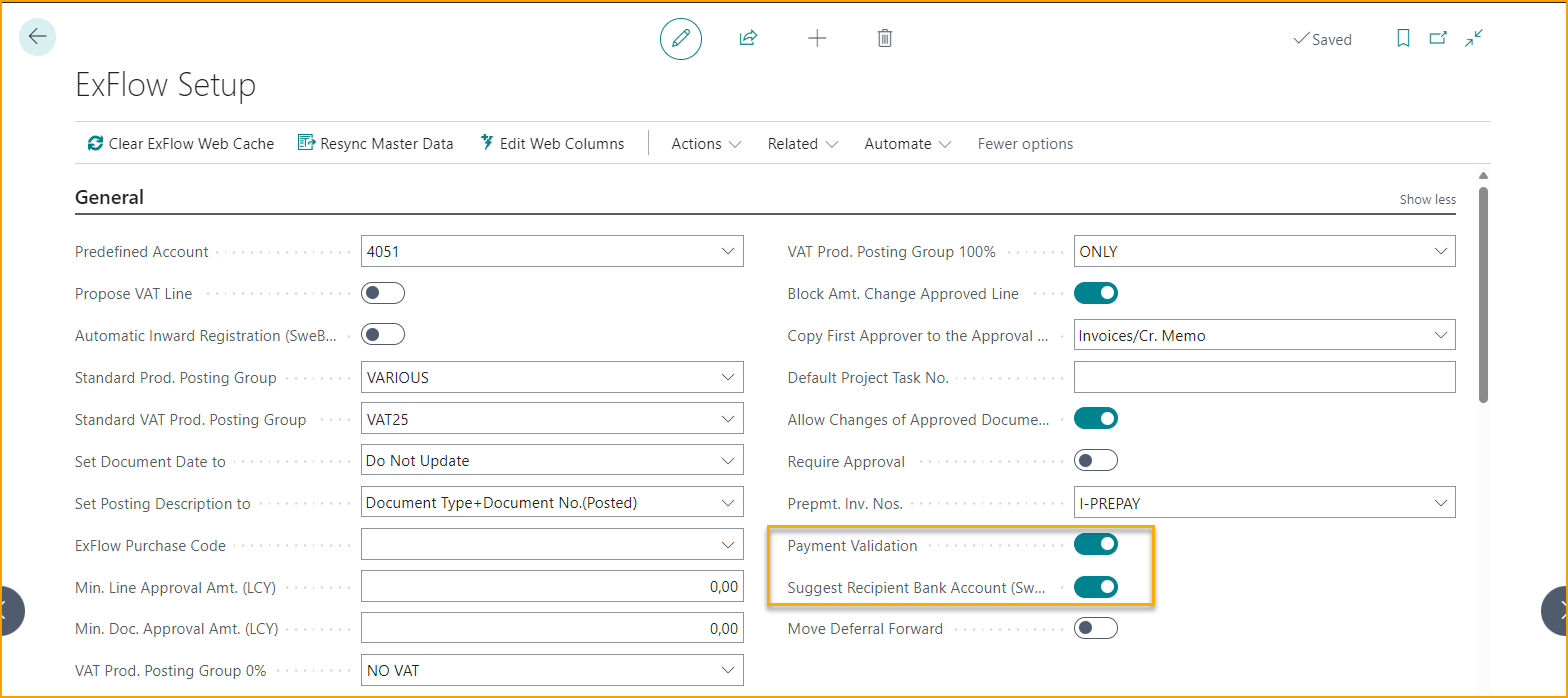
Task: Go back with the arrow button
Action: 38,37
